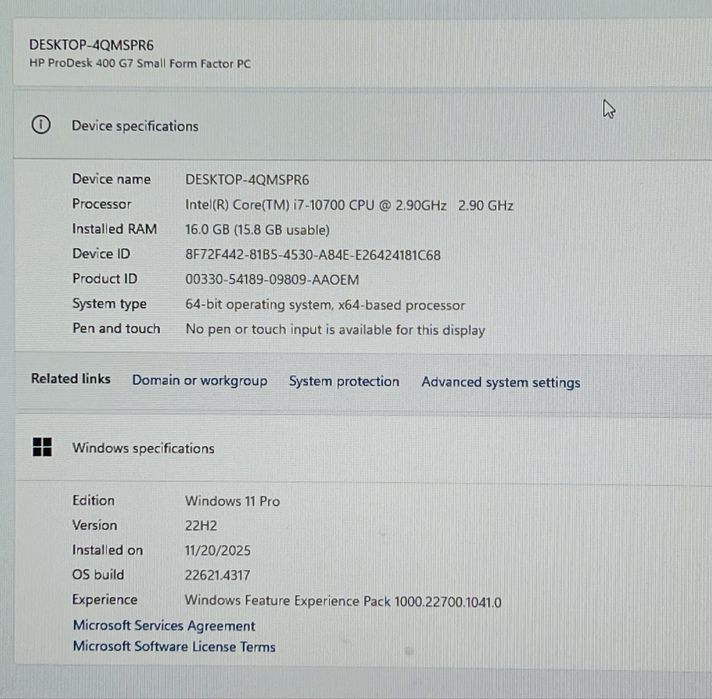Click the Edition label

(x=94, y=501)
